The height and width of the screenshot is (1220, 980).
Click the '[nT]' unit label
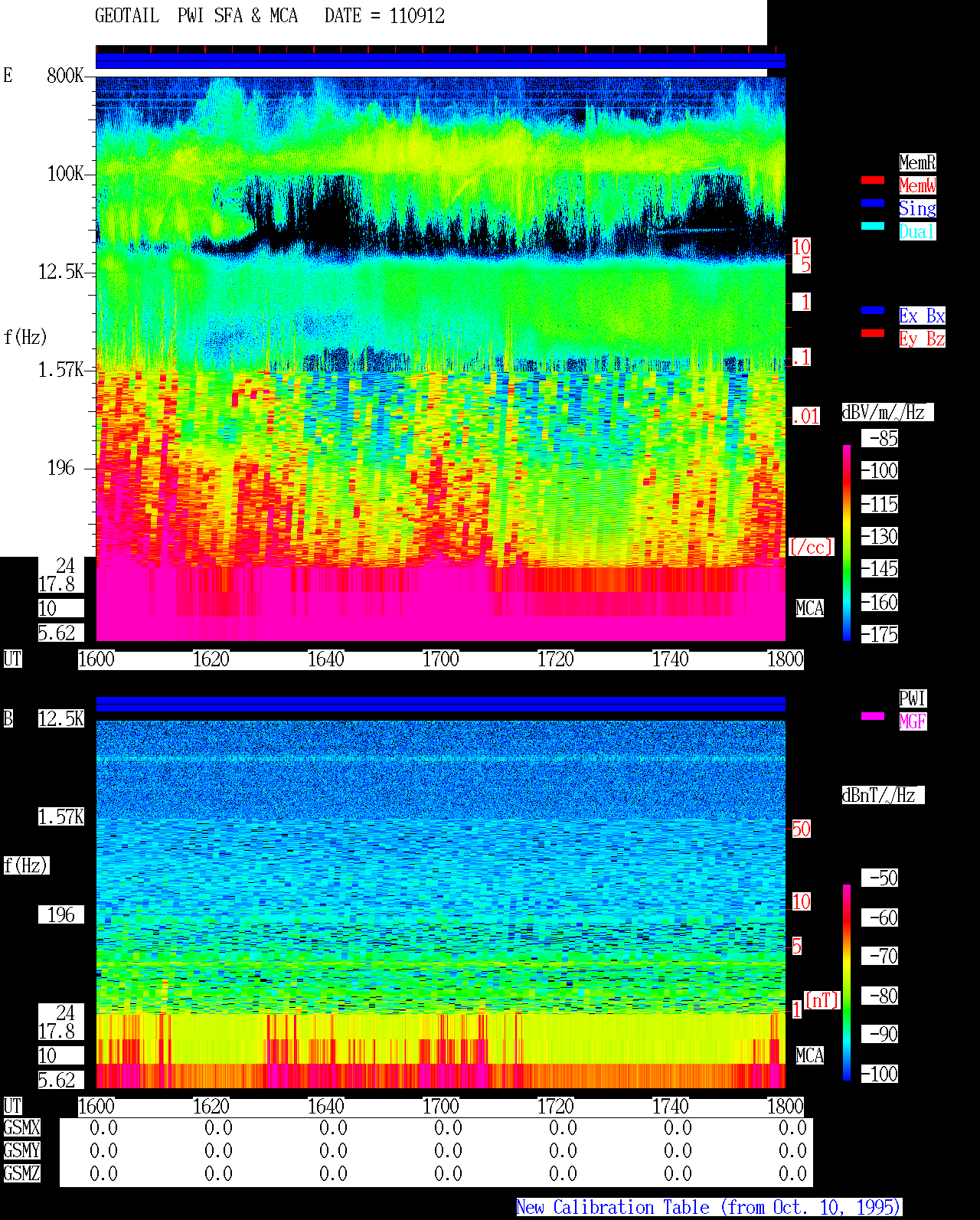point(822,1000)
